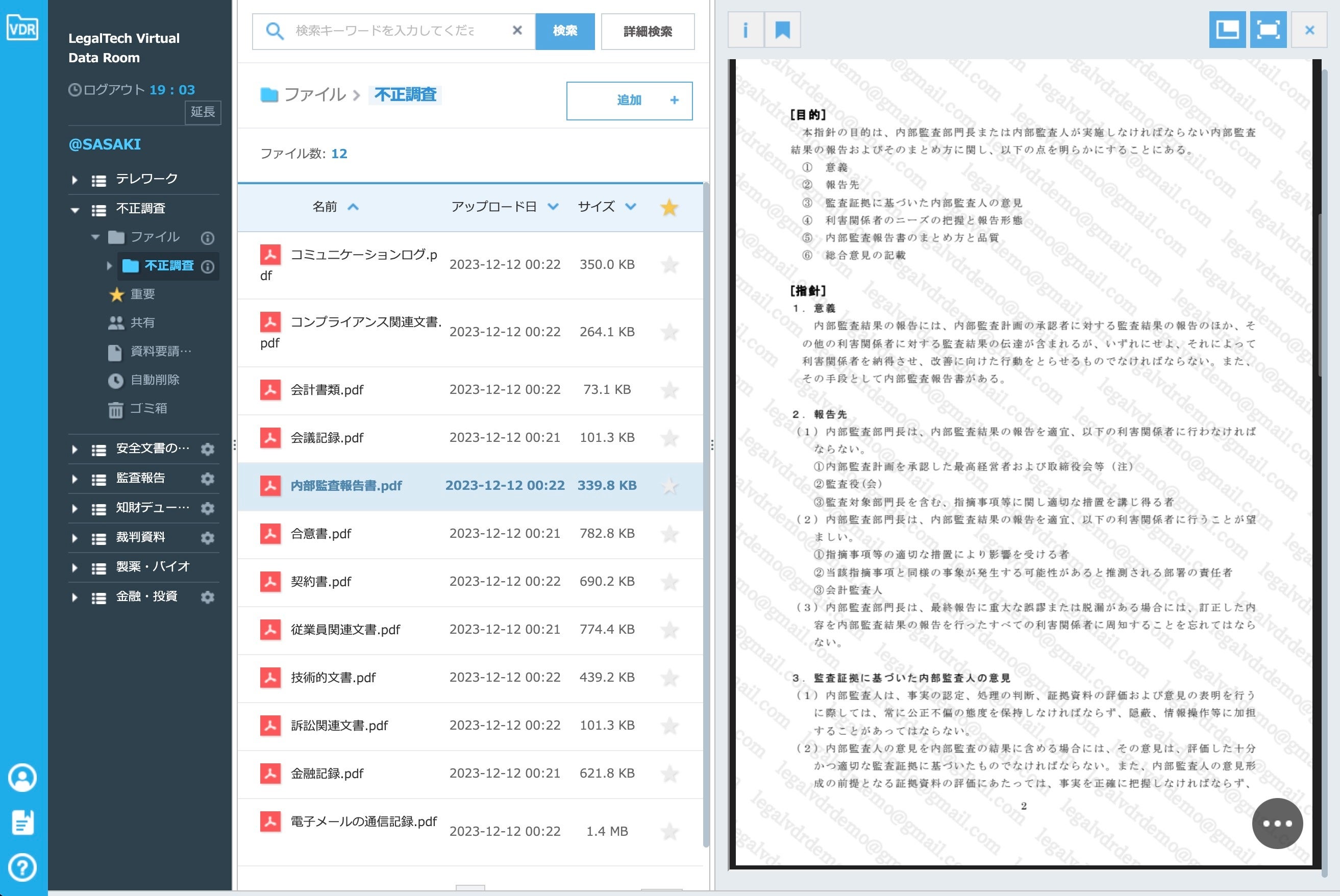Open settings gear for 監査報告 project
1340x896 pixels.
pos(207,478)
